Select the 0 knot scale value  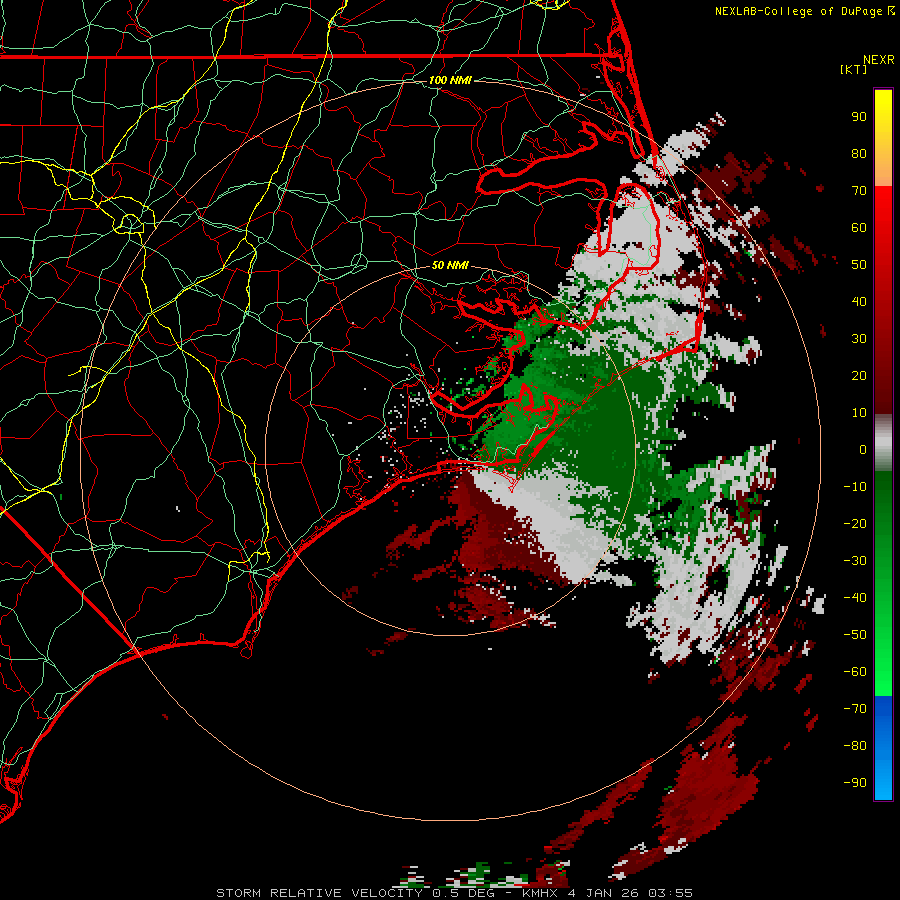click(x=863, y=449)
